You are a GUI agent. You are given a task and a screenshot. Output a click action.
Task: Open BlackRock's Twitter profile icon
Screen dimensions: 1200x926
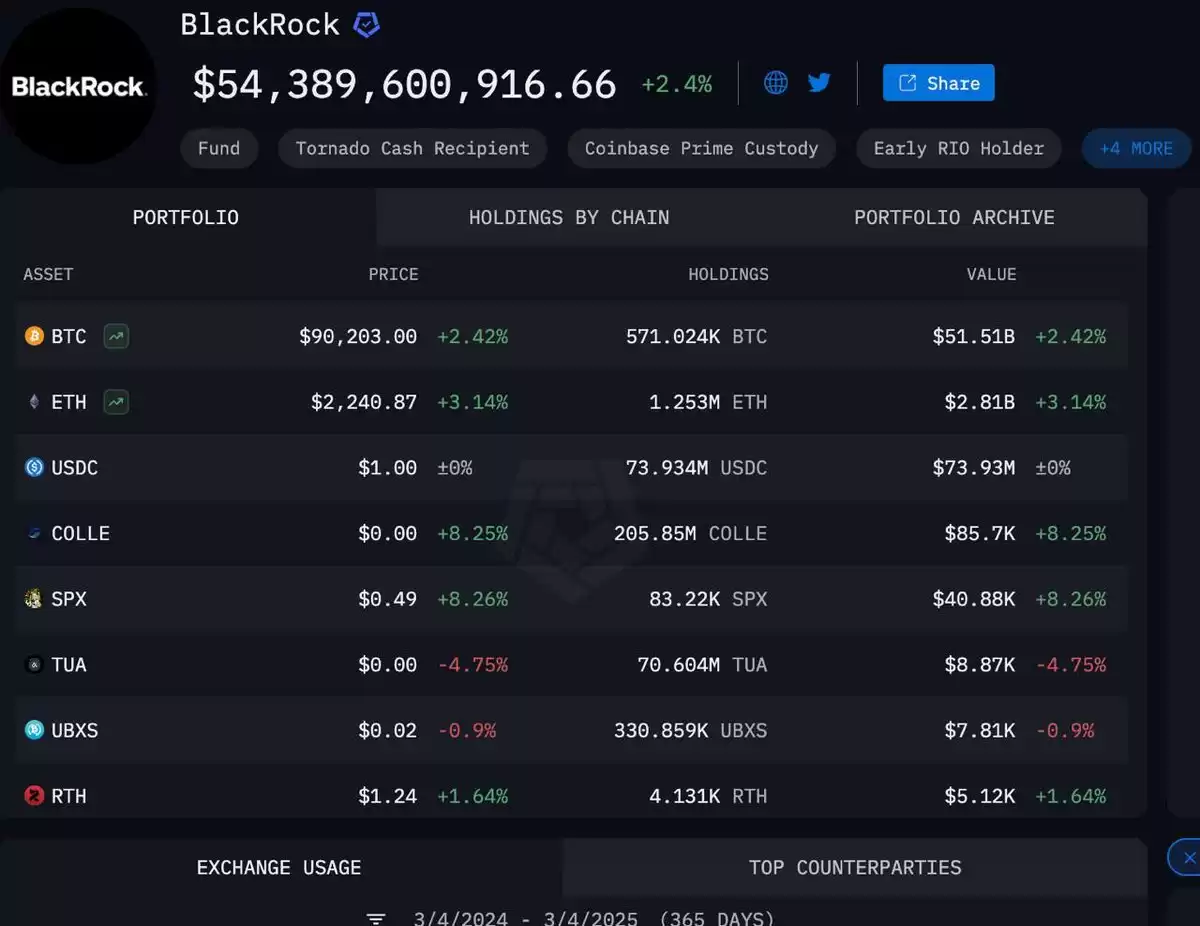[x=819, y=83]
